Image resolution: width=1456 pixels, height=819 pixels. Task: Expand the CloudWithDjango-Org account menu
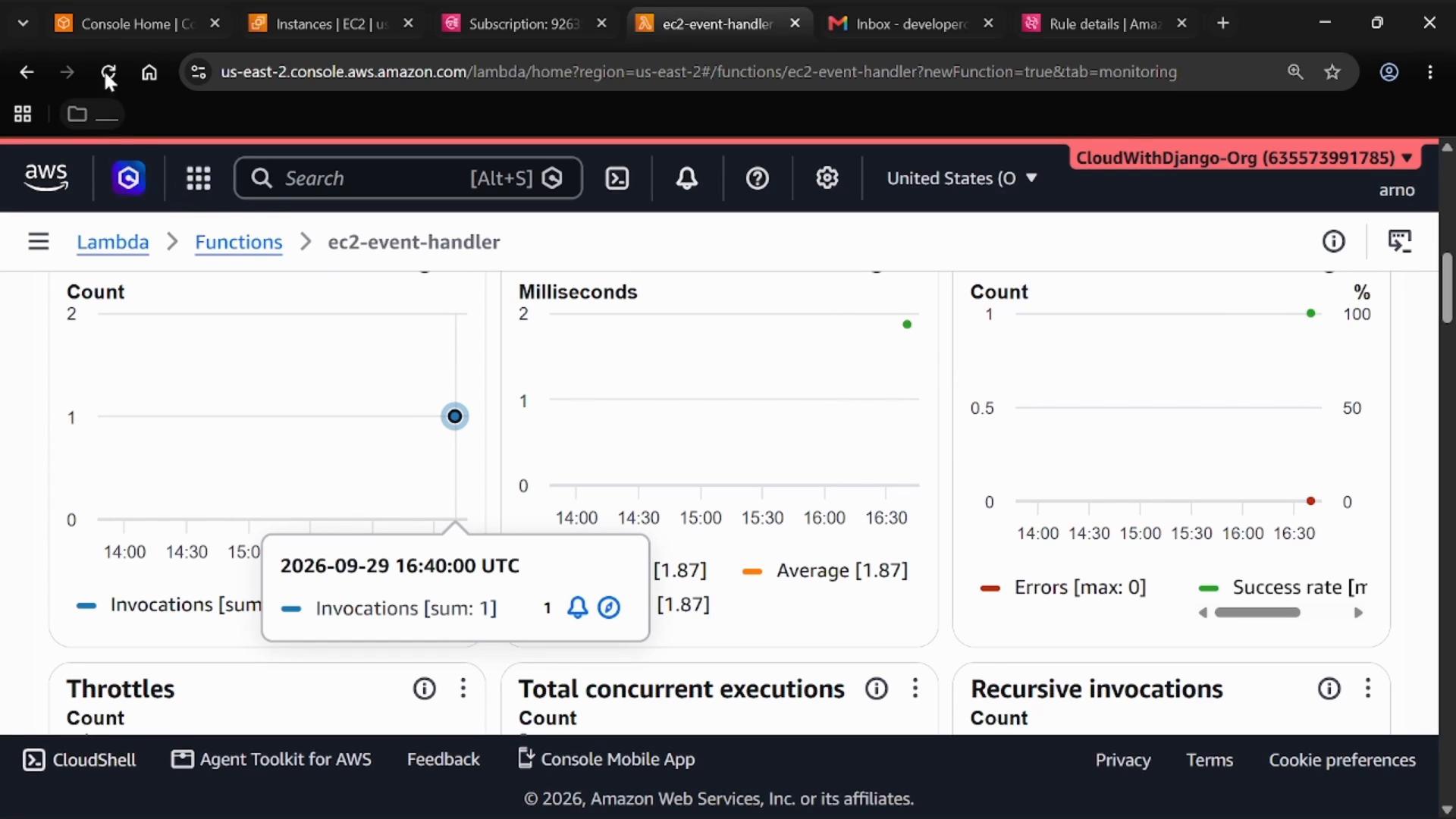tap(1244, 158)
